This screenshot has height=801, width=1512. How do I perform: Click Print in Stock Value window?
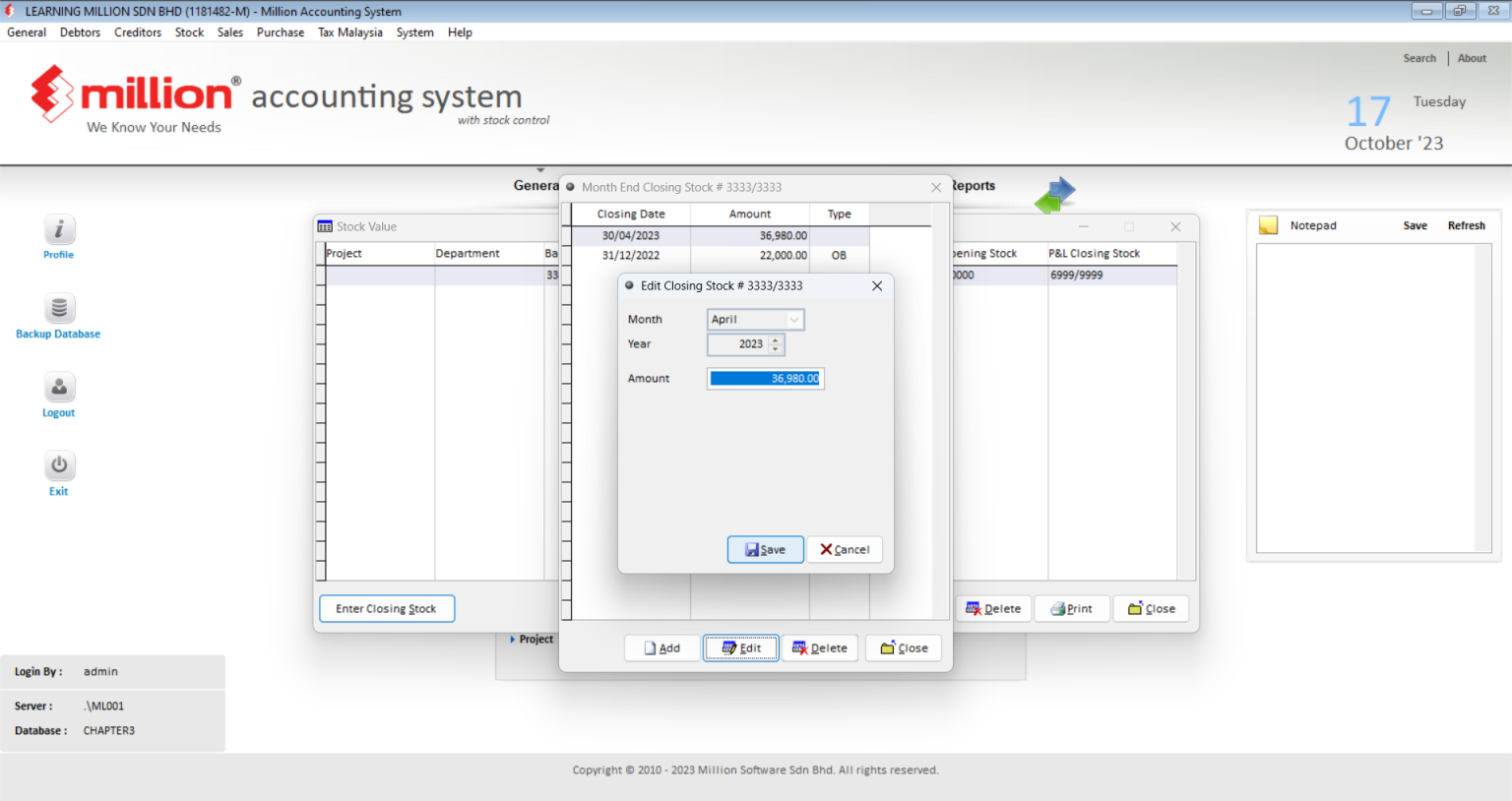coord(1072,609)
